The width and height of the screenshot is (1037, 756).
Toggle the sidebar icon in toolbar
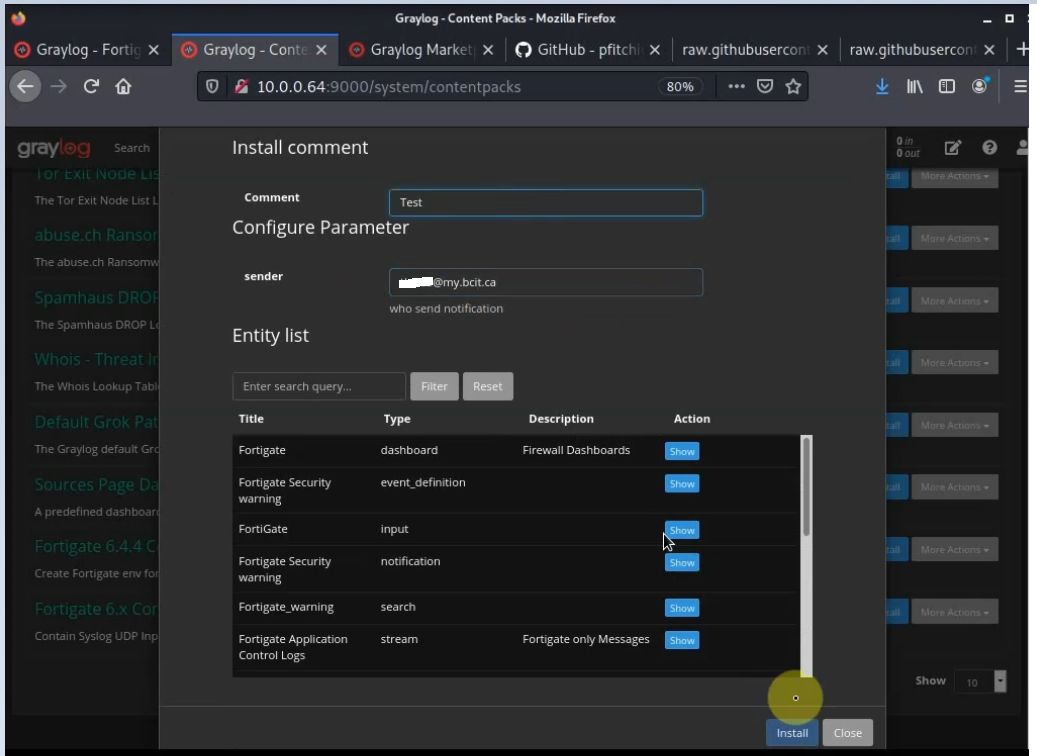(947, 87)
